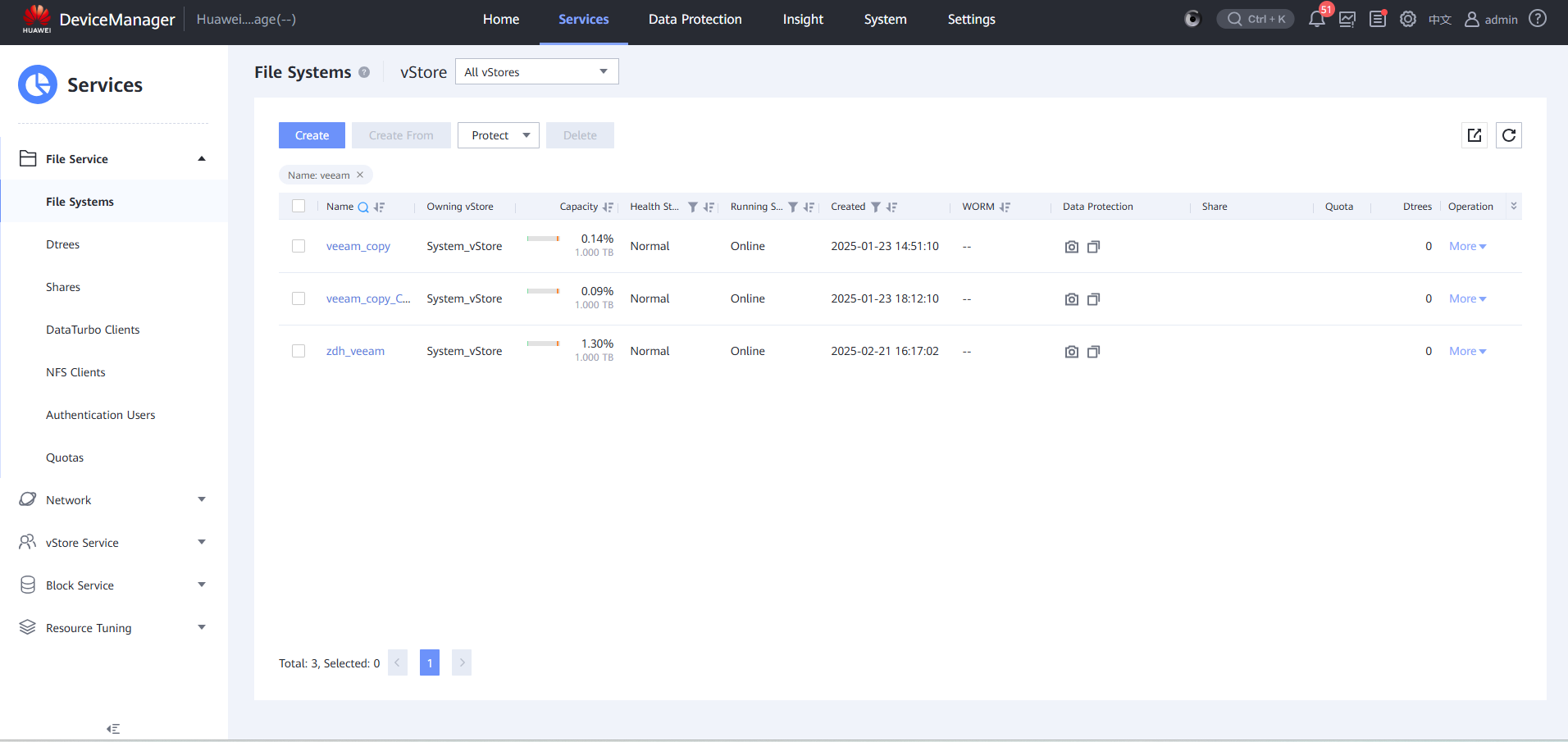Remove the Name: veeam filter tag
This screenshot has height=742, width=1568.
click(360, 175)
